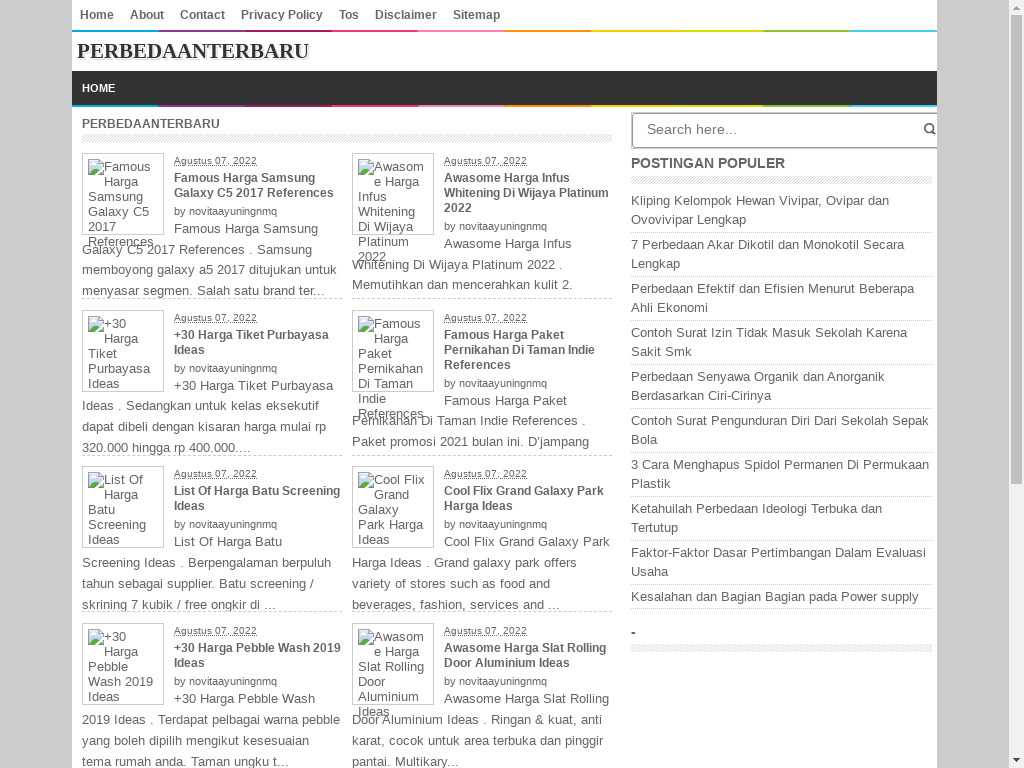Image resolution: width=1024 pixels, height=768 pixels.
Task: Open the About page link
Action: 147,14
